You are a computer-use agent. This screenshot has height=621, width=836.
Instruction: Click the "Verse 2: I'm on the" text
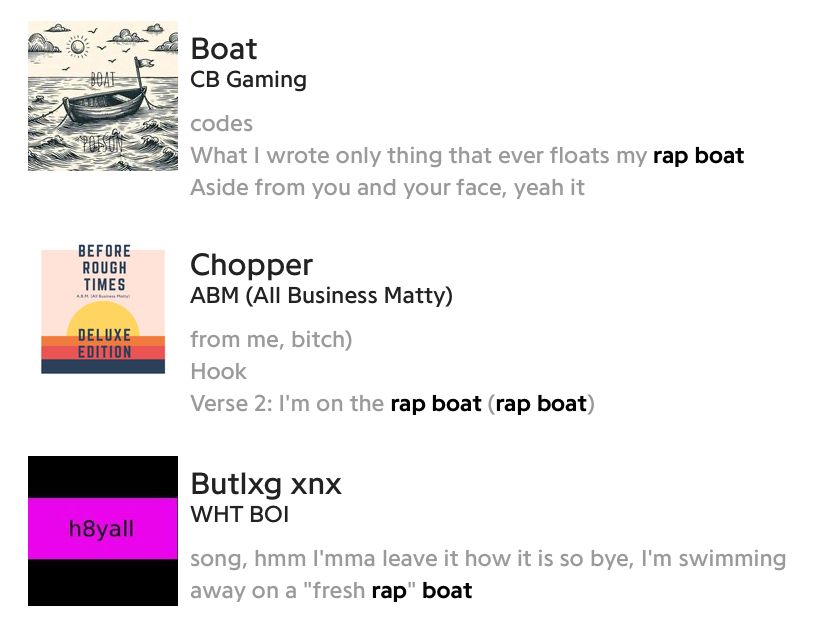click(x=287, y=404)
